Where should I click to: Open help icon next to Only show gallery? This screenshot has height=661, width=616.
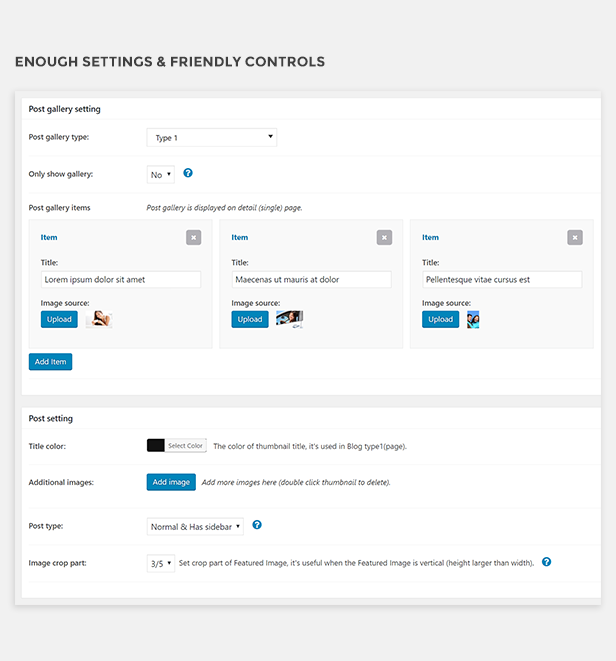click(x=188, y=173)
